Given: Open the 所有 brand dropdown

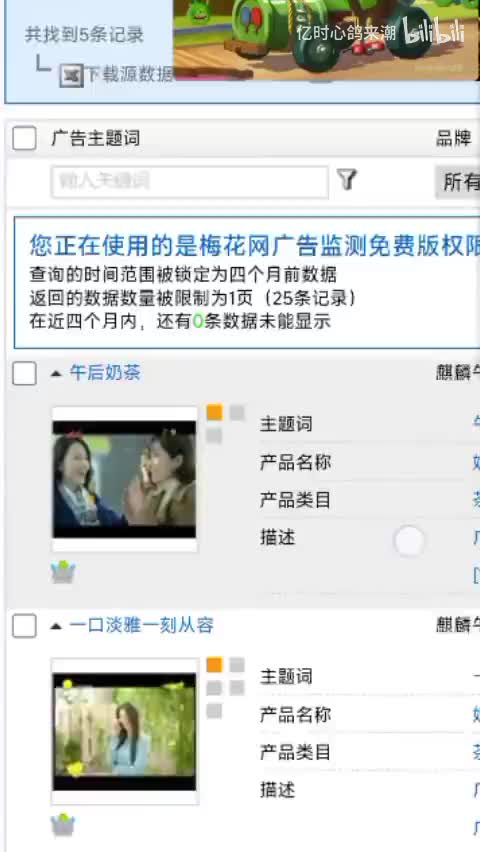Looking at the screenshot, I should pyautogui.click(x=457, y=182).
